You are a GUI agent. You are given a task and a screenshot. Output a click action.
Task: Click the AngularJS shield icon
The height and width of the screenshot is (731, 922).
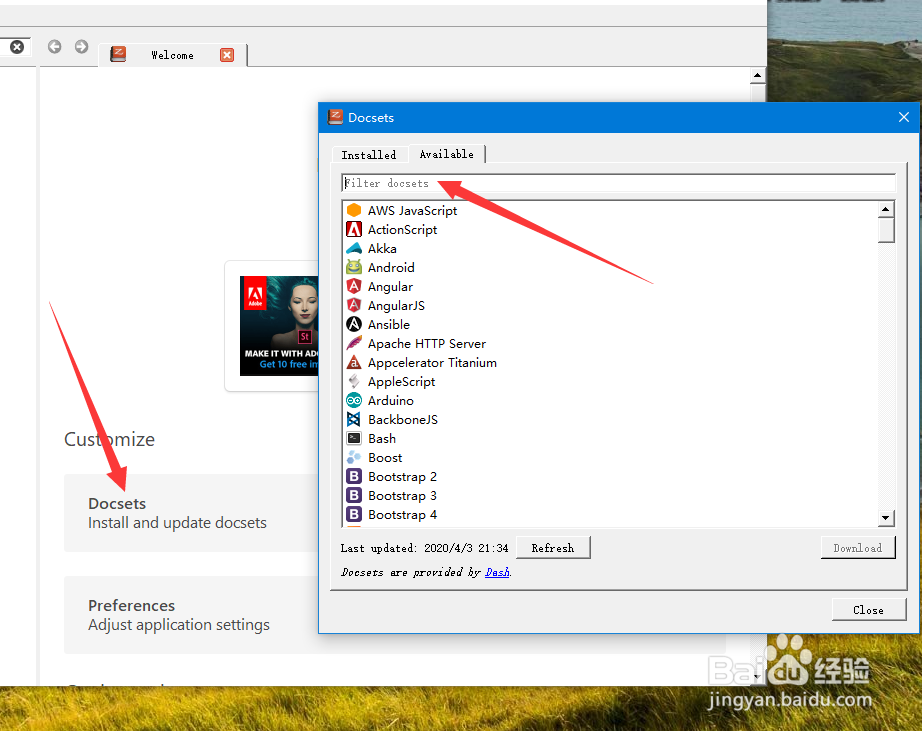tap(353, 305)
